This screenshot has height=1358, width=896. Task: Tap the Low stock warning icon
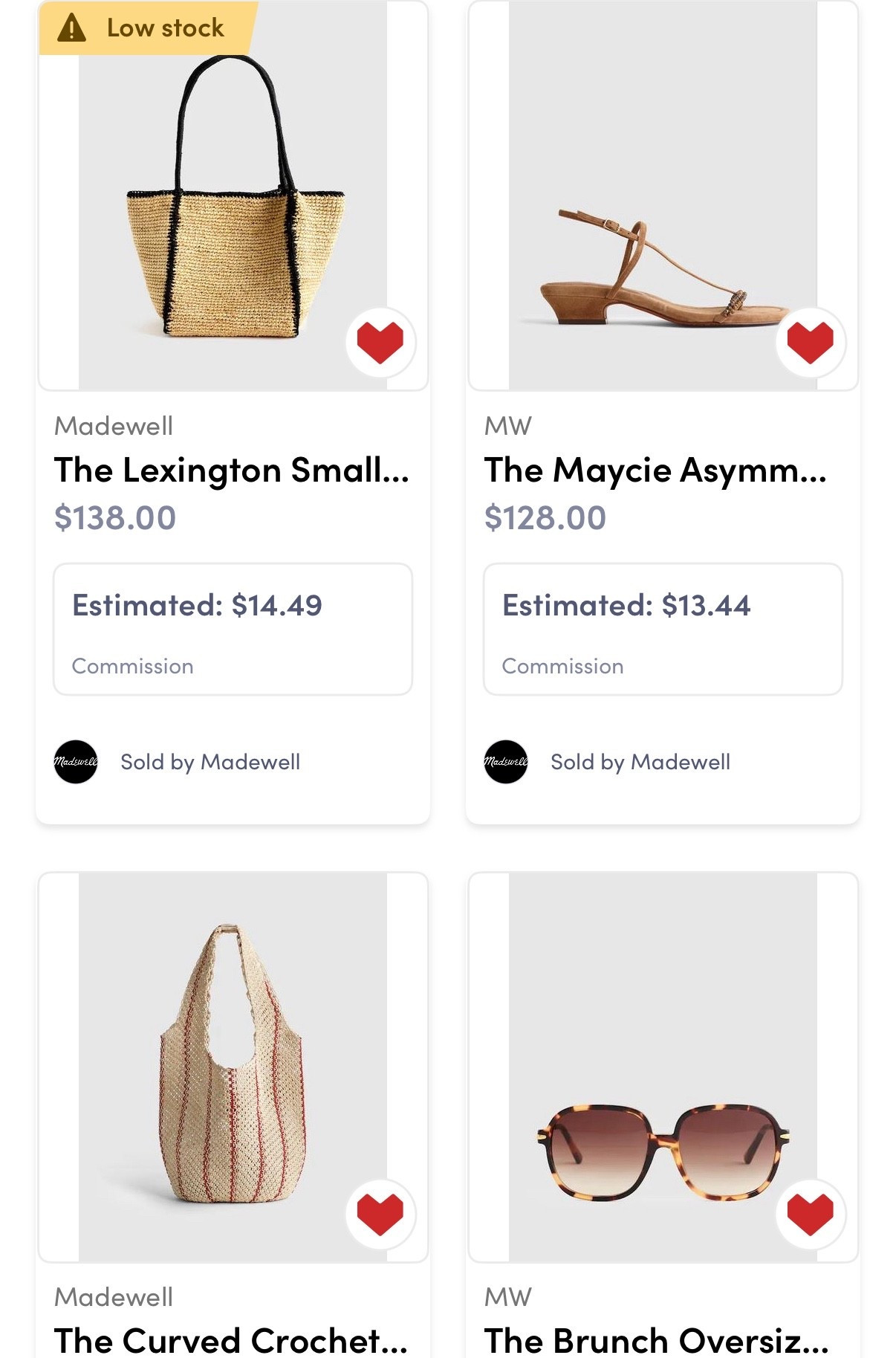pyautogui.click(x=72, y=28)
